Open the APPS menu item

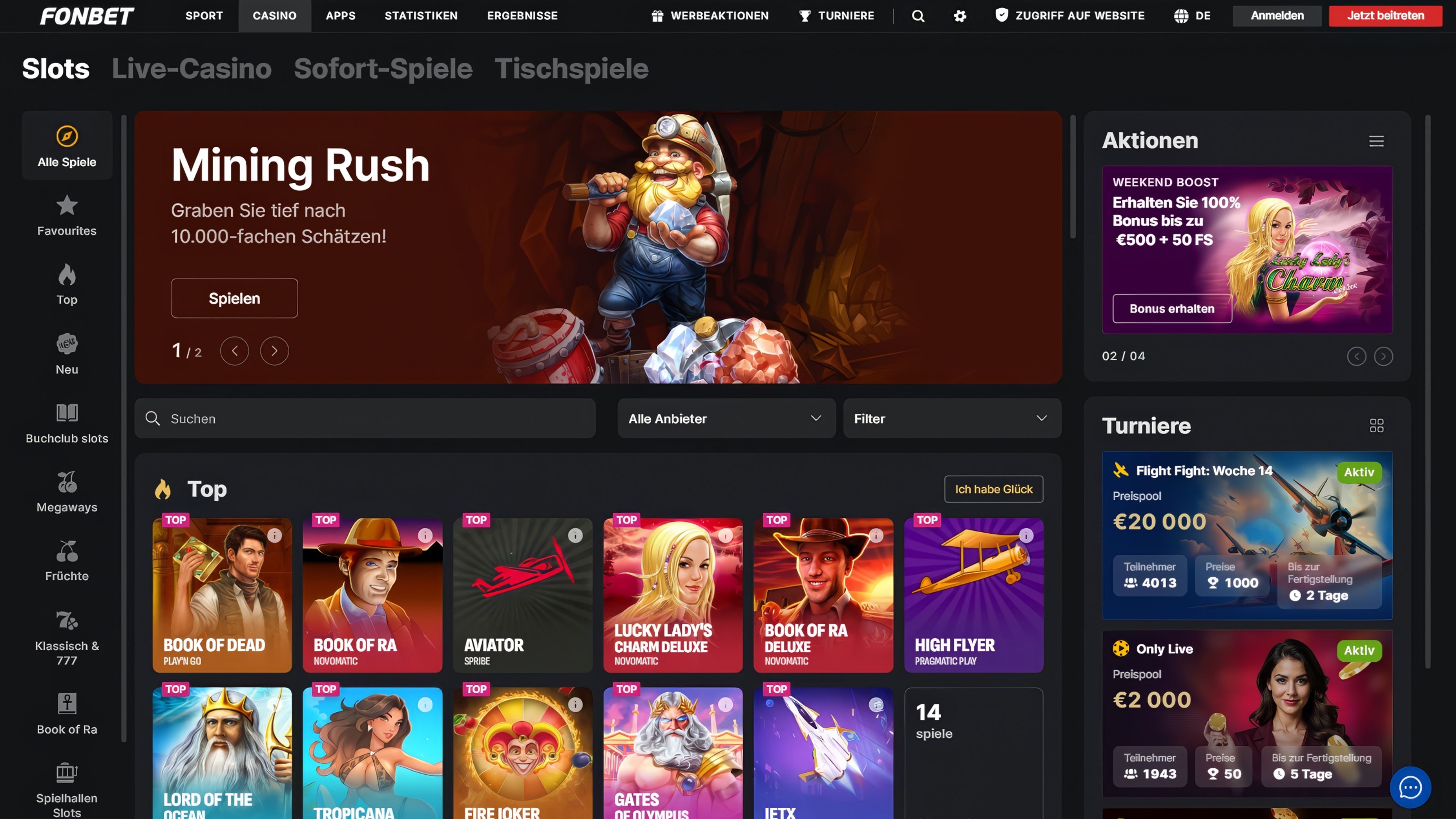[341, 16]
